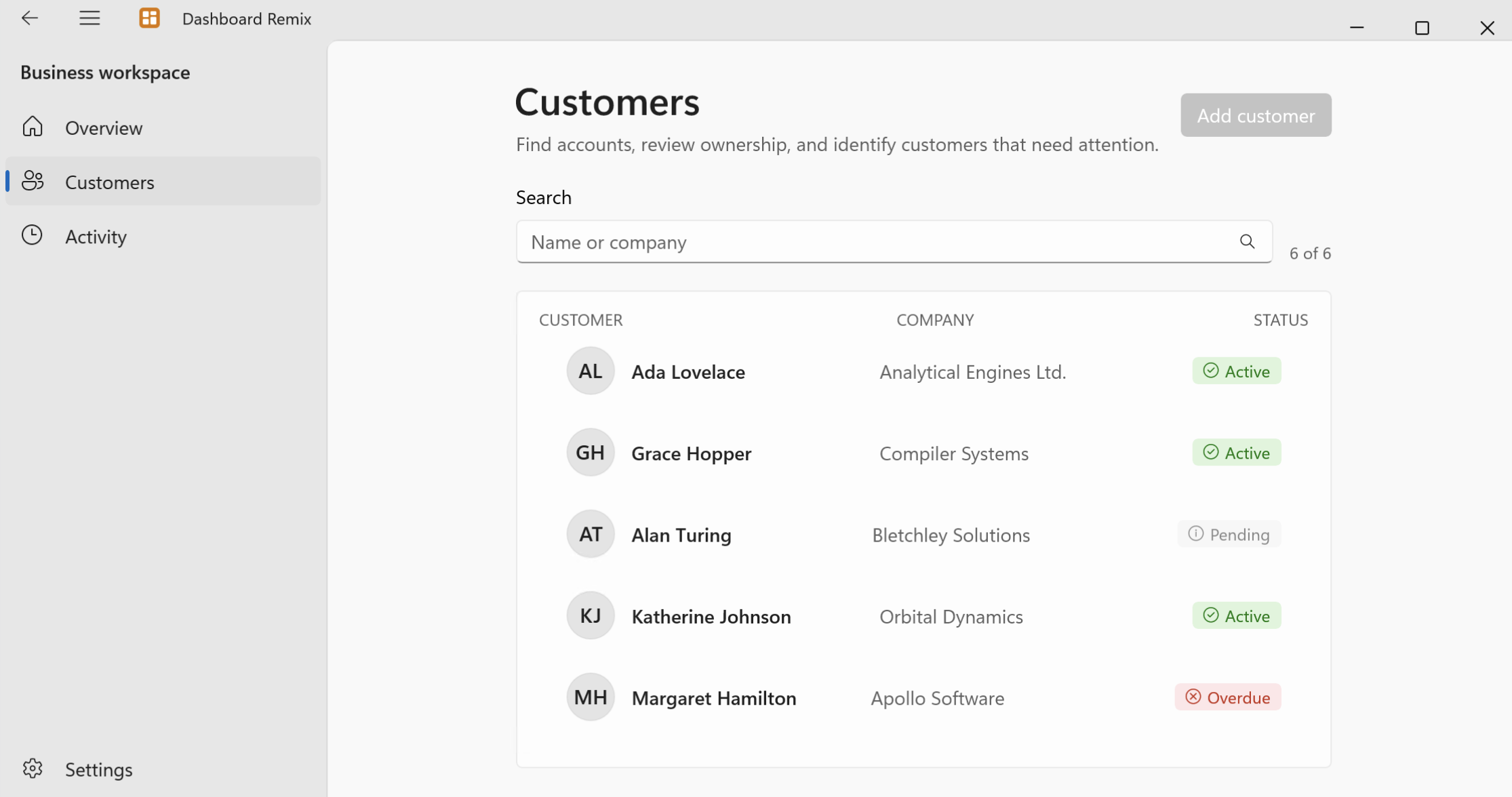Click Analytical Engines Ltd. company cell

973,371
